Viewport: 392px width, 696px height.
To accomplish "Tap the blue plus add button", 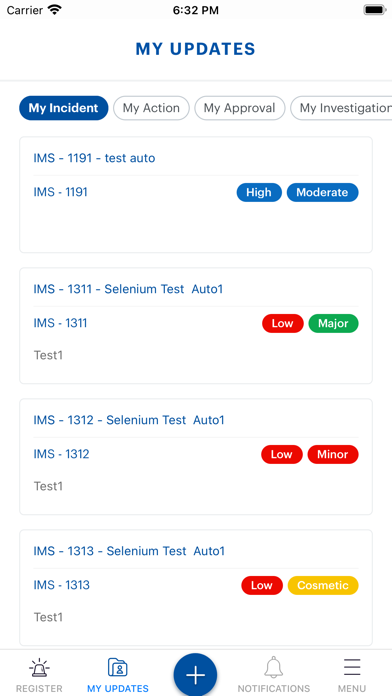I will coord(195,675).
